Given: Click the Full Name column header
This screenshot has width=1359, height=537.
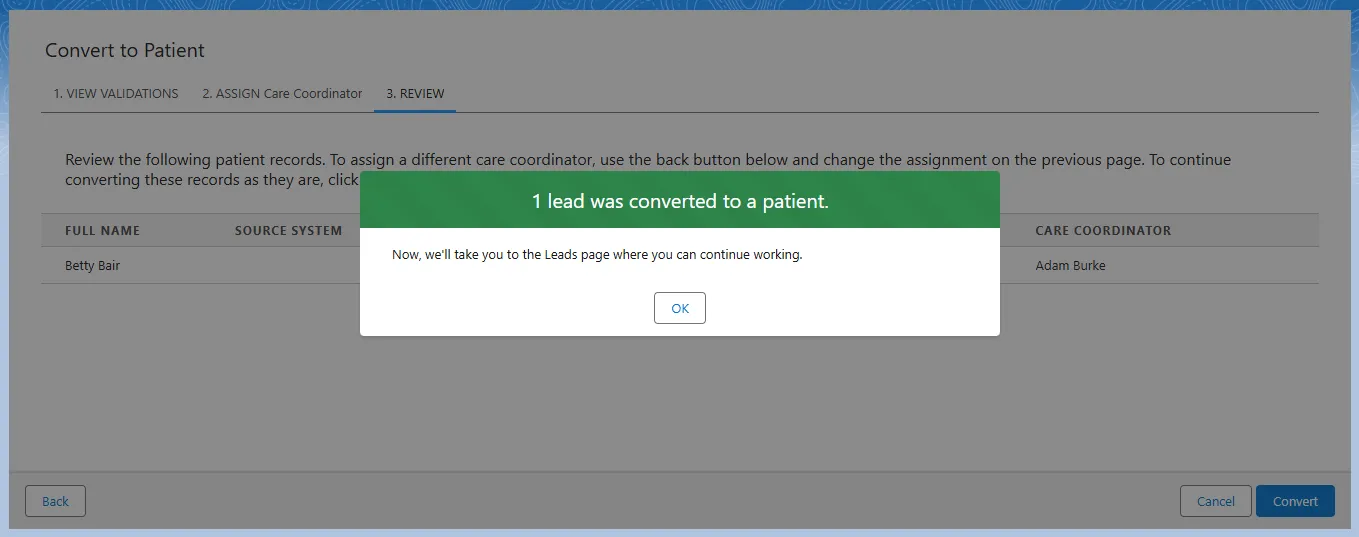Looking at the screenshot, I should coord(102,230).
